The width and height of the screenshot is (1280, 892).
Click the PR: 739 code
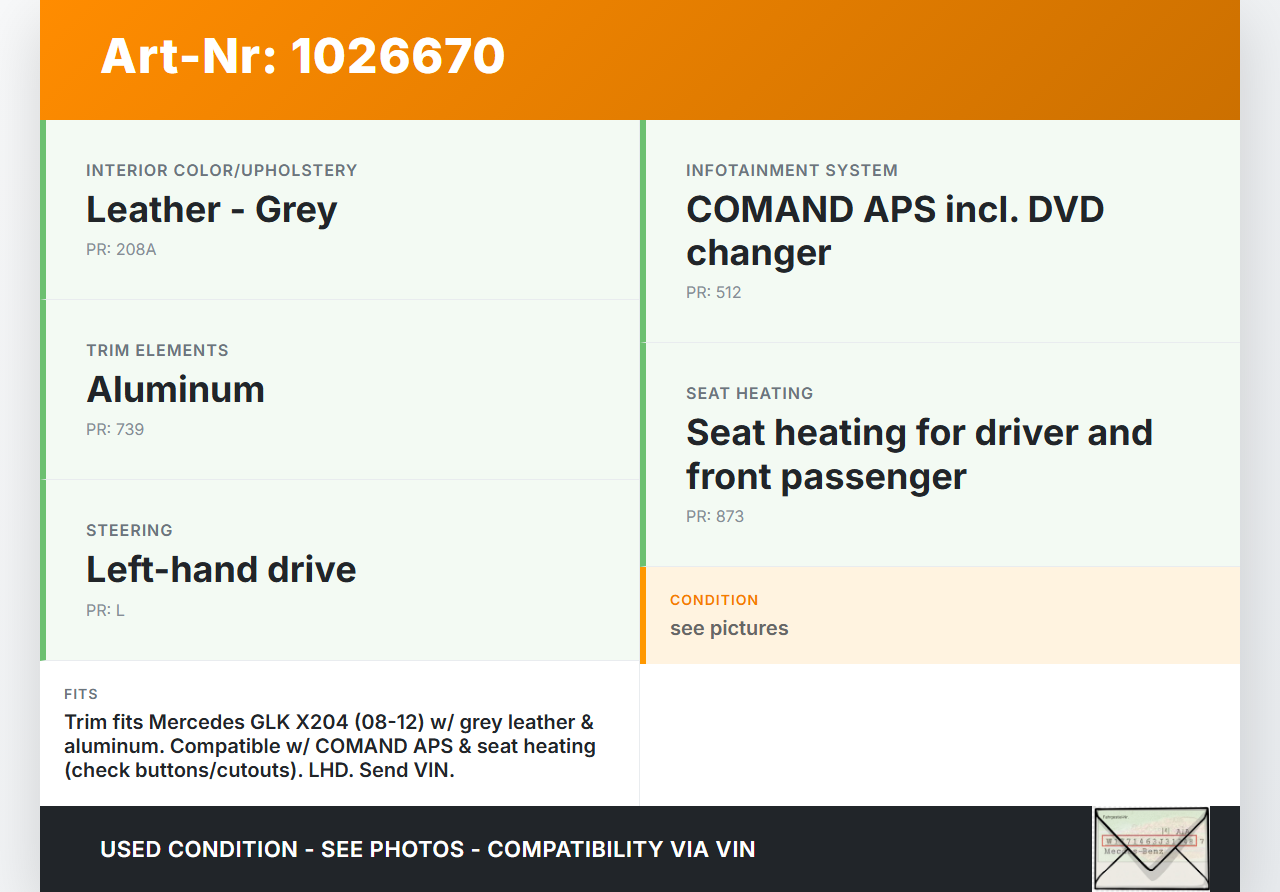(115, 429)
